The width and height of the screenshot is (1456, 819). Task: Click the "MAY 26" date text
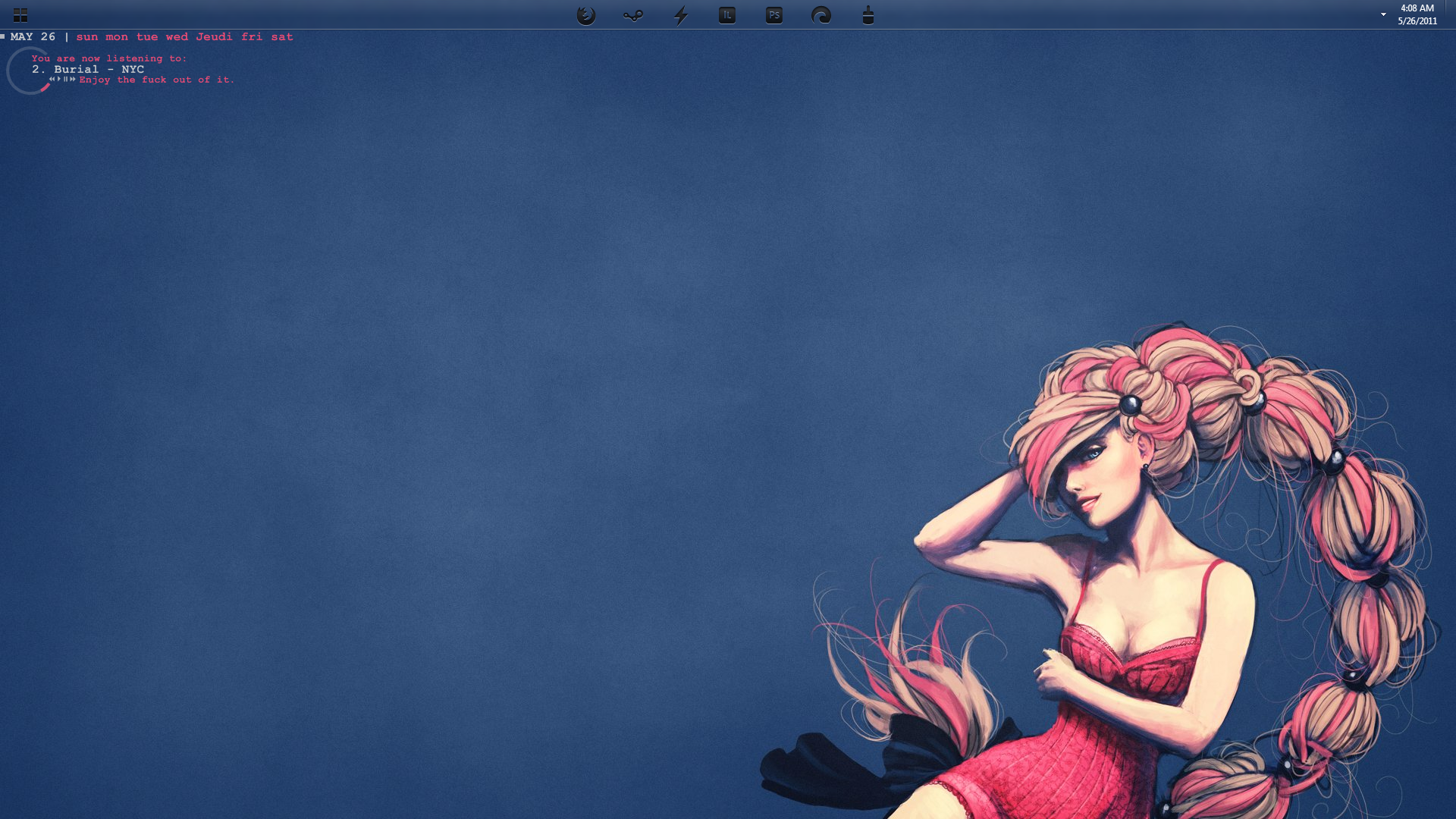(33, 36)
